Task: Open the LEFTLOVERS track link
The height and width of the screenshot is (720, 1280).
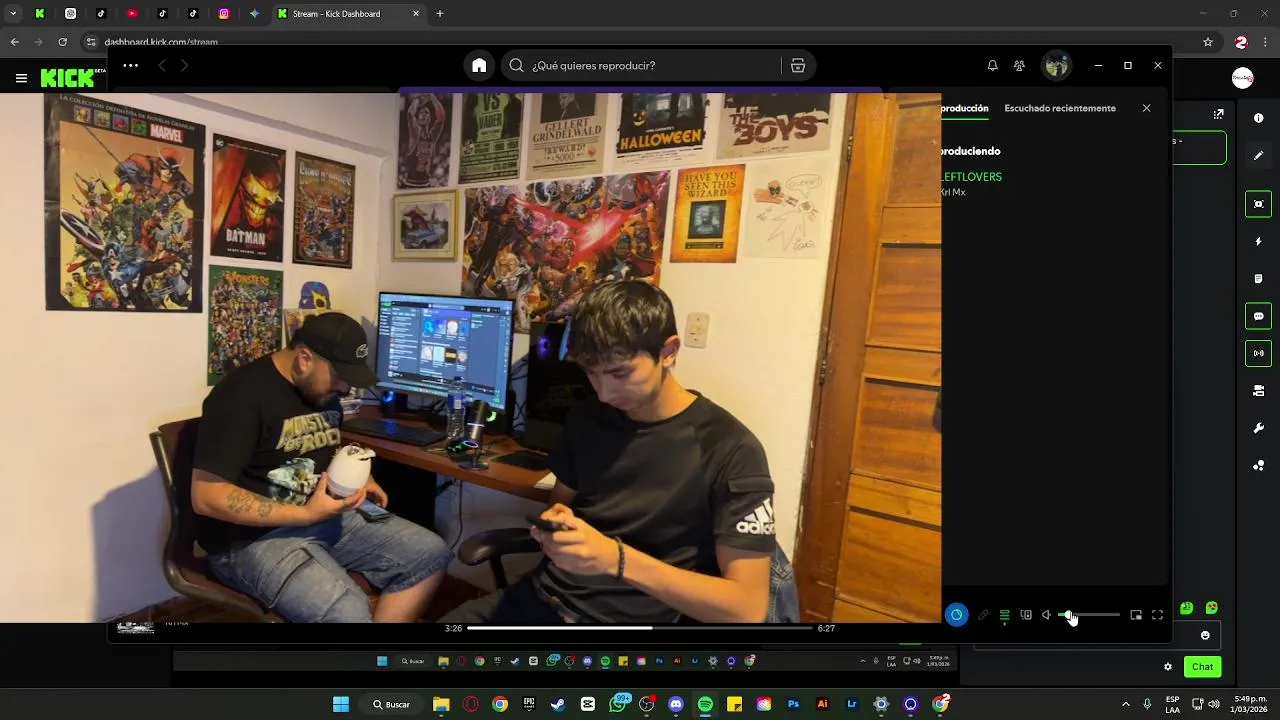Action: click(971, 177)
